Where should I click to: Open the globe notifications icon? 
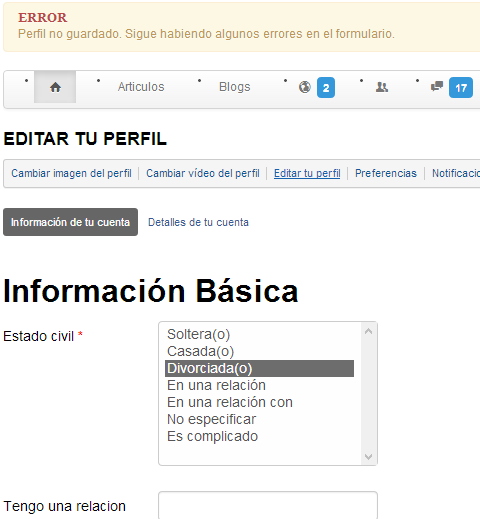tap(304, 87)
